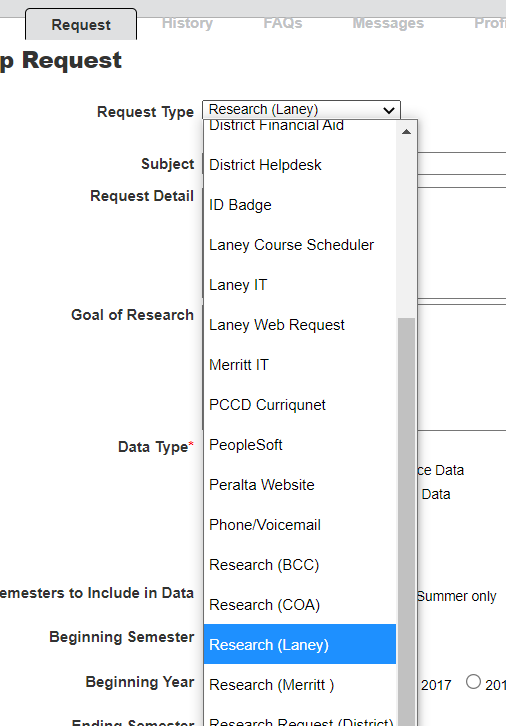Screen dimensions: 506x726
Task: Choose Research (COA) option
Action: point(300,605)
